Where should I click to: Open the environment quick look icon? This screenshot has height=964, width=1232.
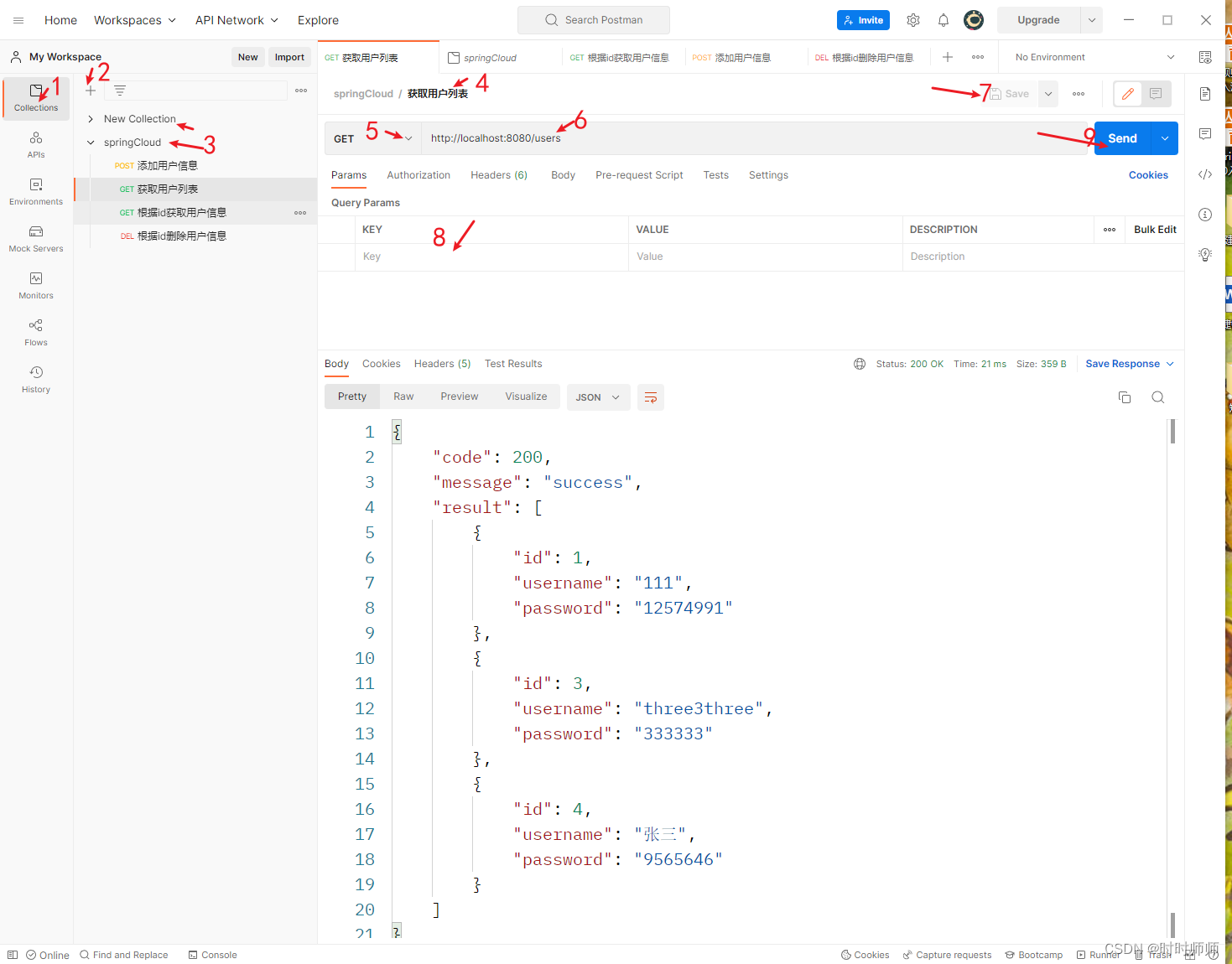pyautogui.click(x=1205, y=57)
